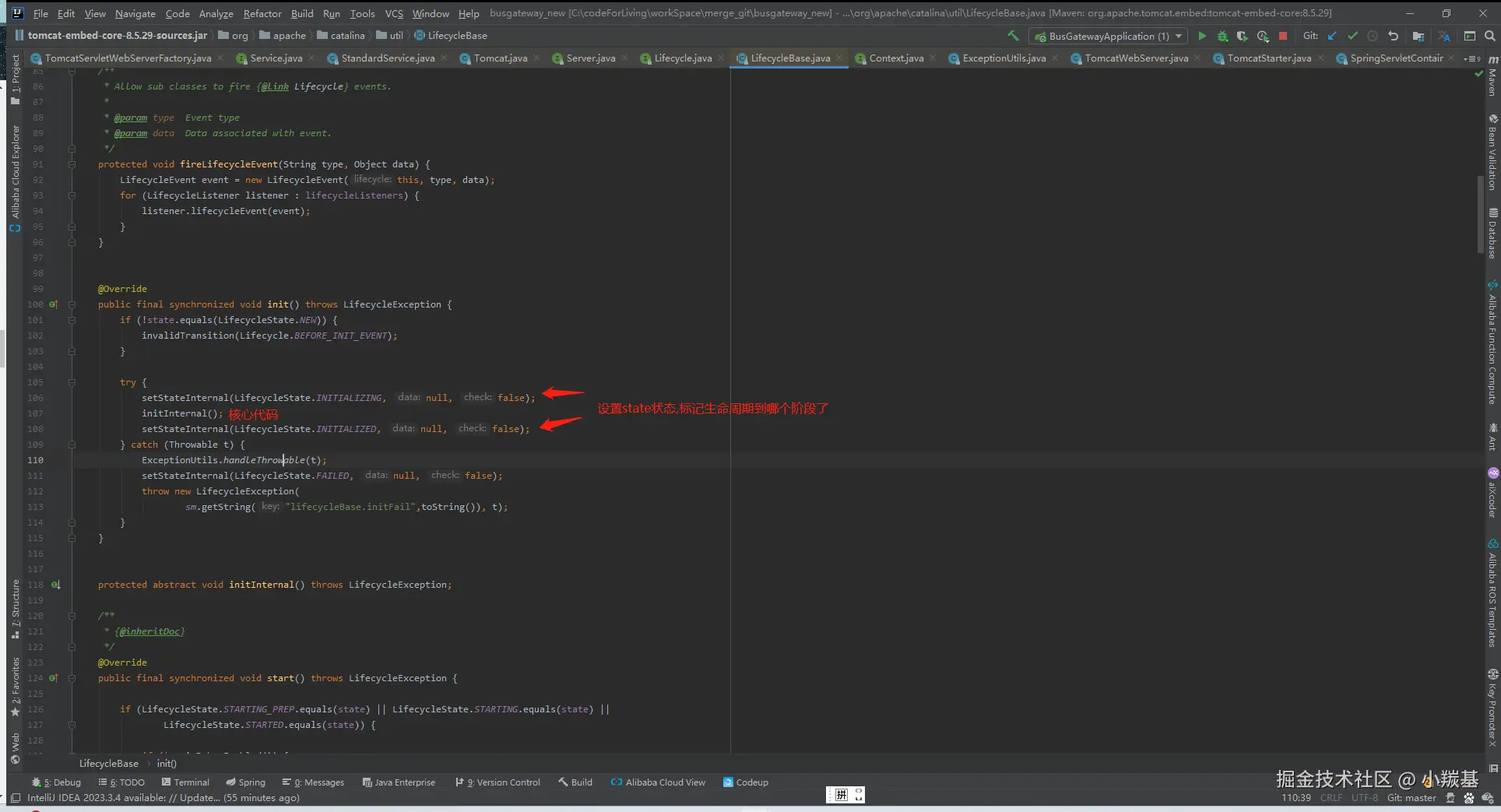
Task: Open the Favorites tool window
Action: [16, 687]
